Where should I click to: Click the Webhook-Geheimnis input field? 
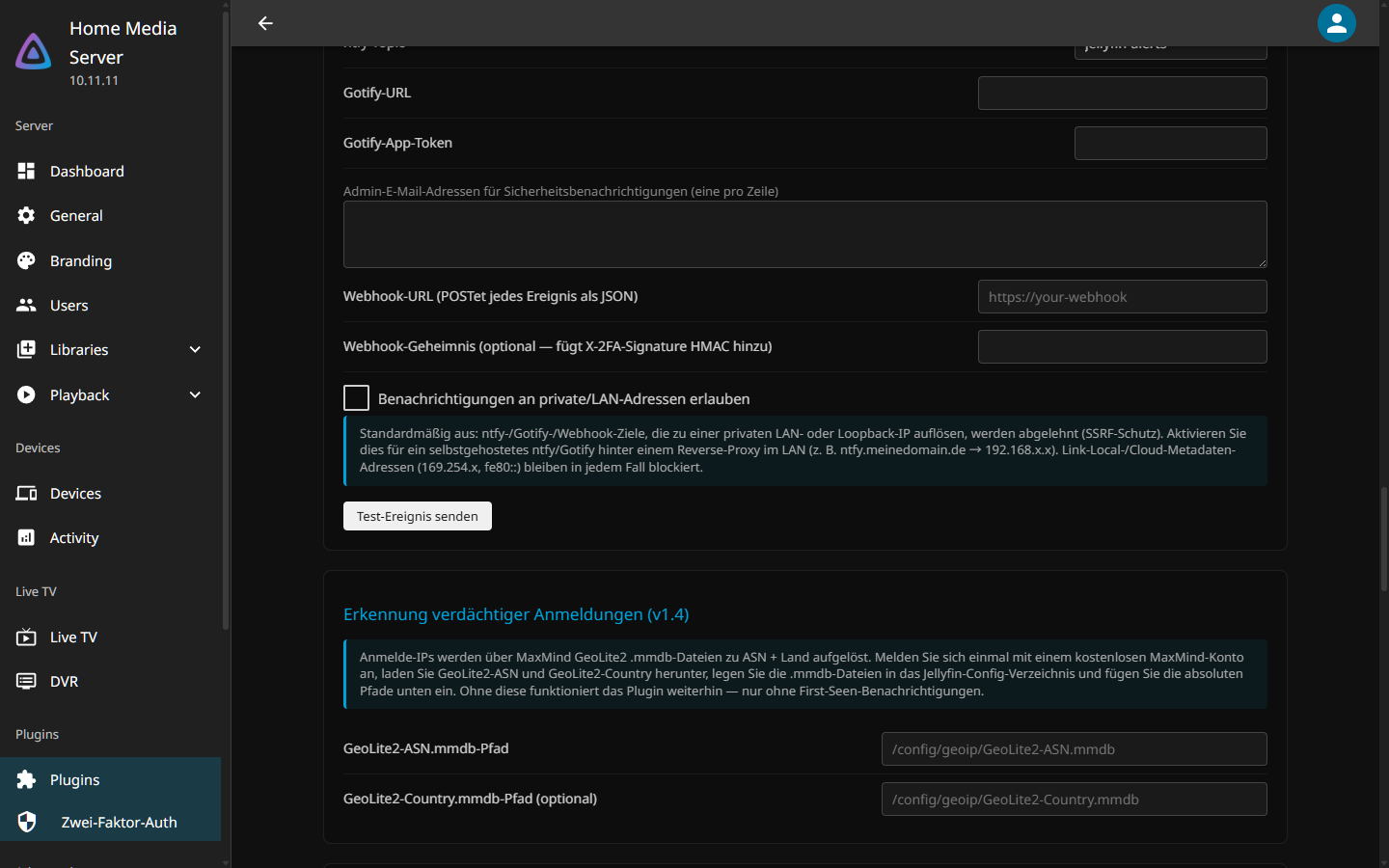point(1123,346)
